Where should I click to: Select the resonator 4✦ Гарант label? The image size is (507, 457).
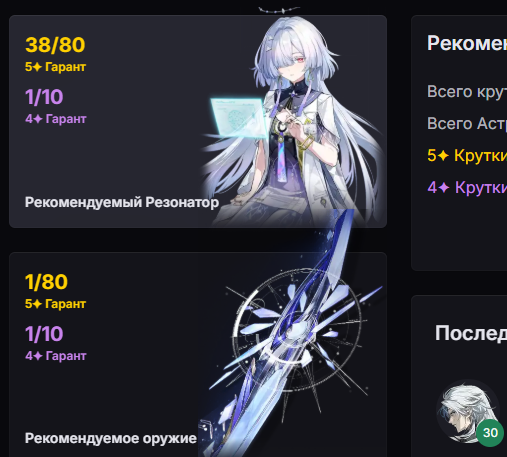(56, 119)
